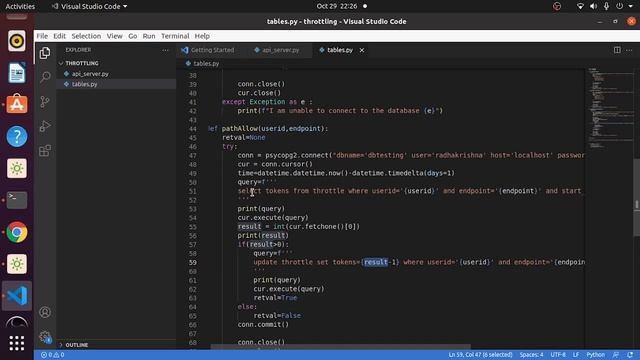Open the File menu
Image resolution: width=640 pixels, height=360 pixels.
[42, 36]
